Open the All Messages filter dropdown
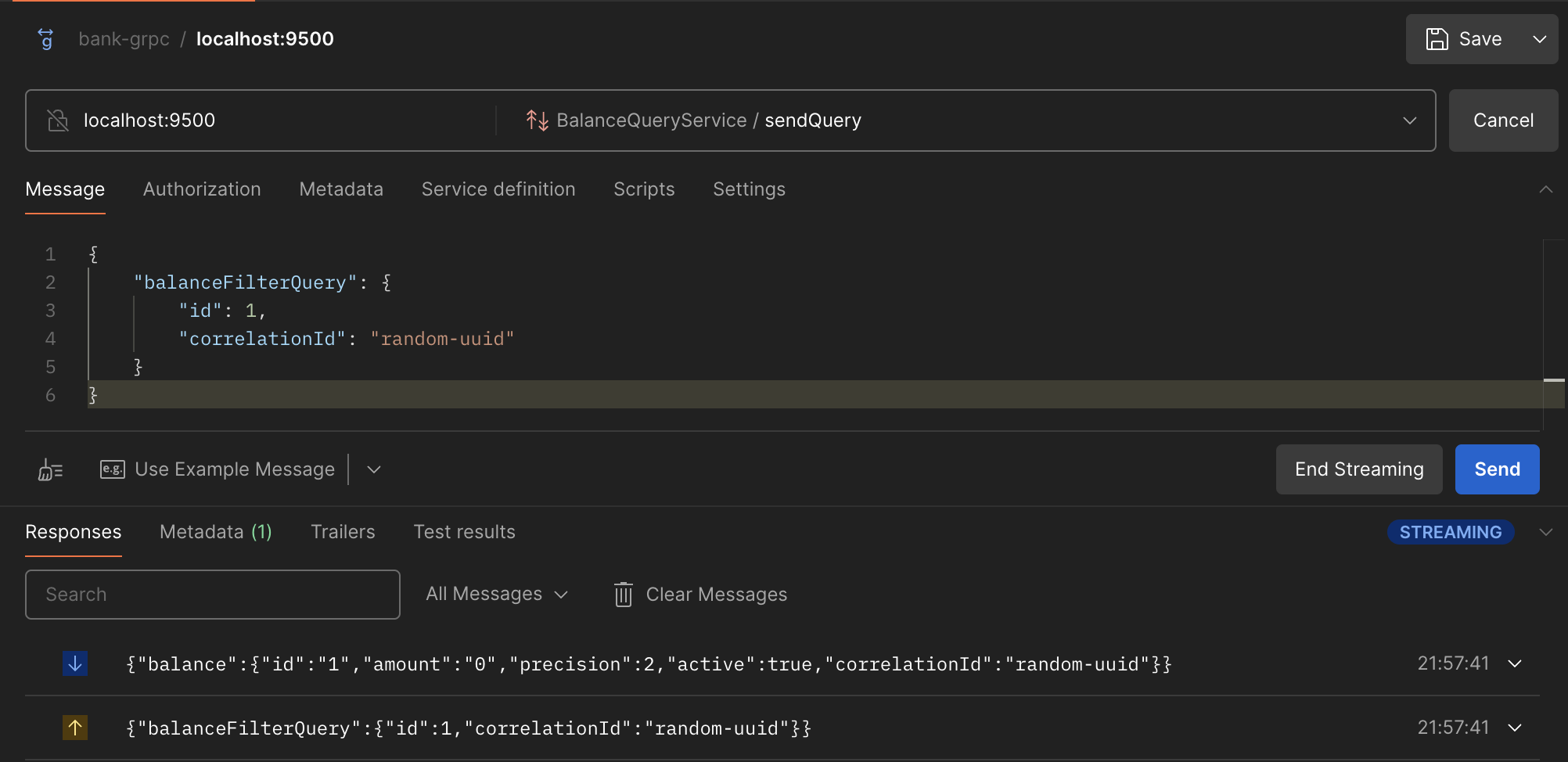The width and height of the screenshot is (1568, 762). [497, 595]
